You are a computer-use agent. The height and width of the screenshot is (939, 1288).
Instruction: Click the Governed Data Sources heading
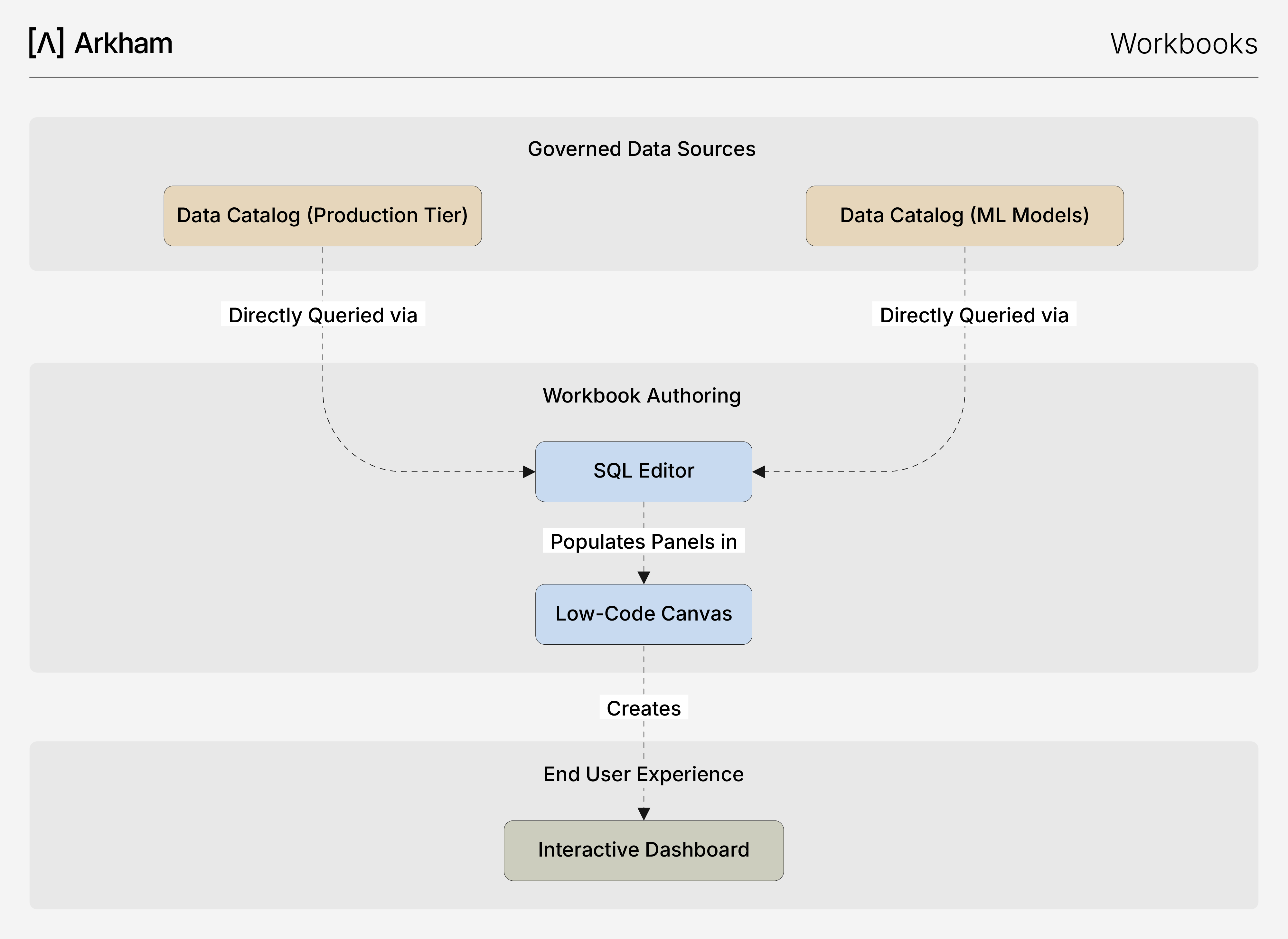pyautogui.click(x=642, y=149)
